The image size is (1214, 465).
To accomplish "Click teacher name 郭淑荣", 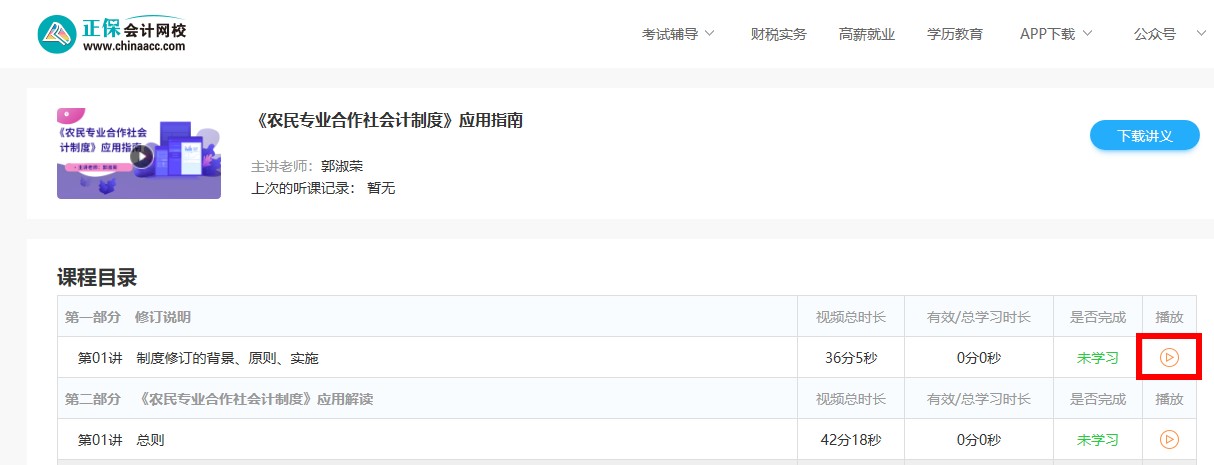I will point(342,166).
